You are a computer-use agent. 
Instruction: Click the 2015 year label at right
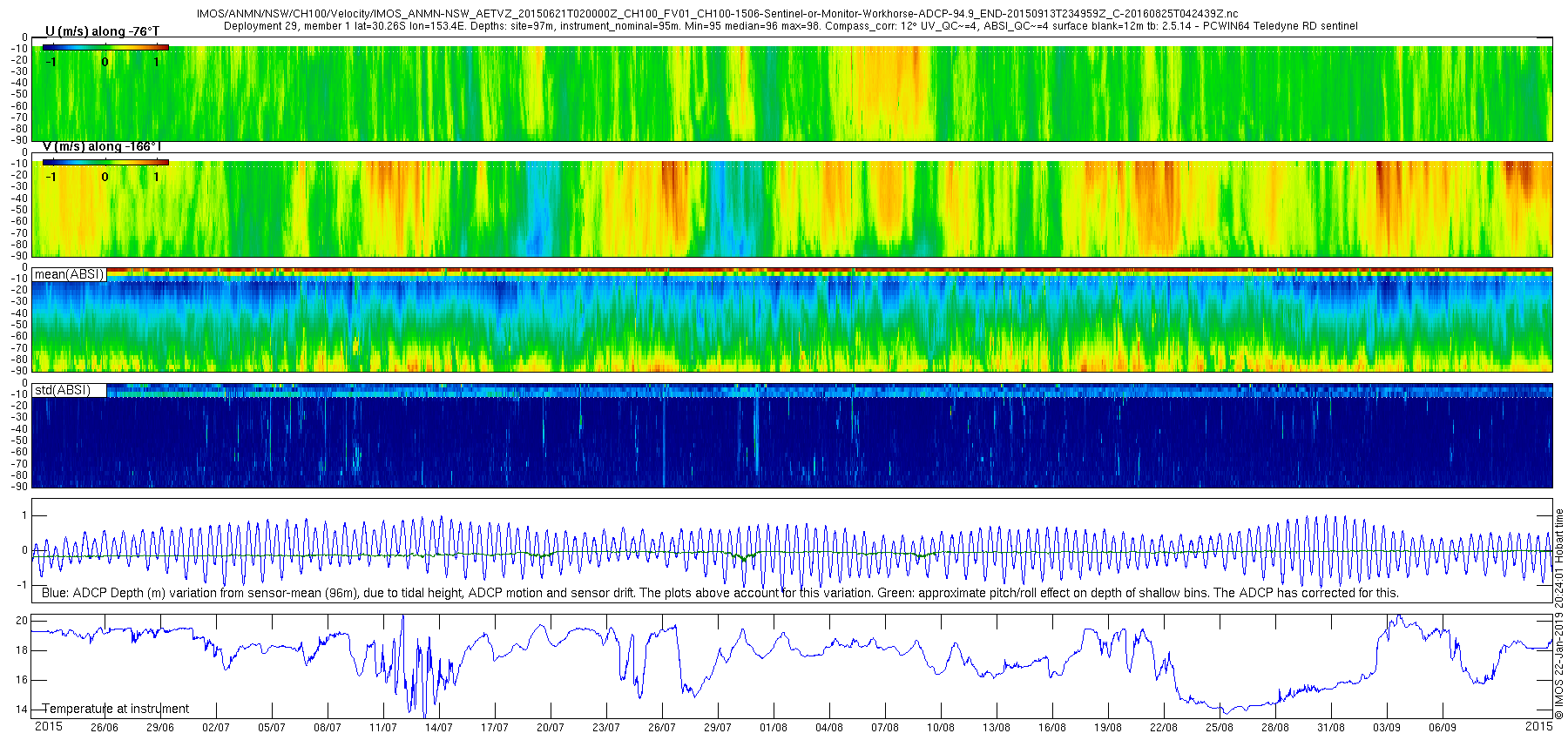pos(1539,726)
